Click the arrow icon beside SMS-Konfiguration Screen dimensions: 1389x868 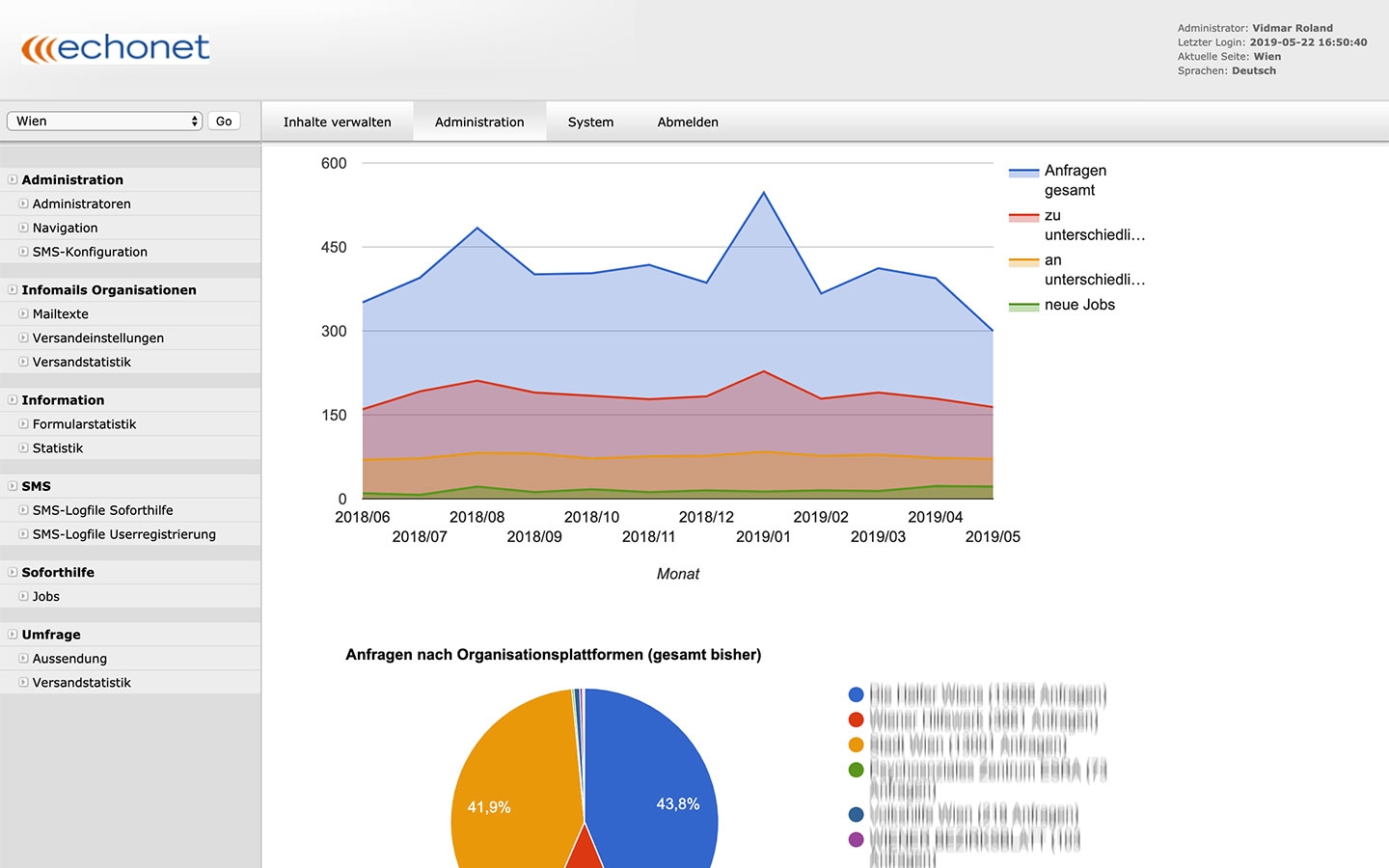[x=23, y=252]
